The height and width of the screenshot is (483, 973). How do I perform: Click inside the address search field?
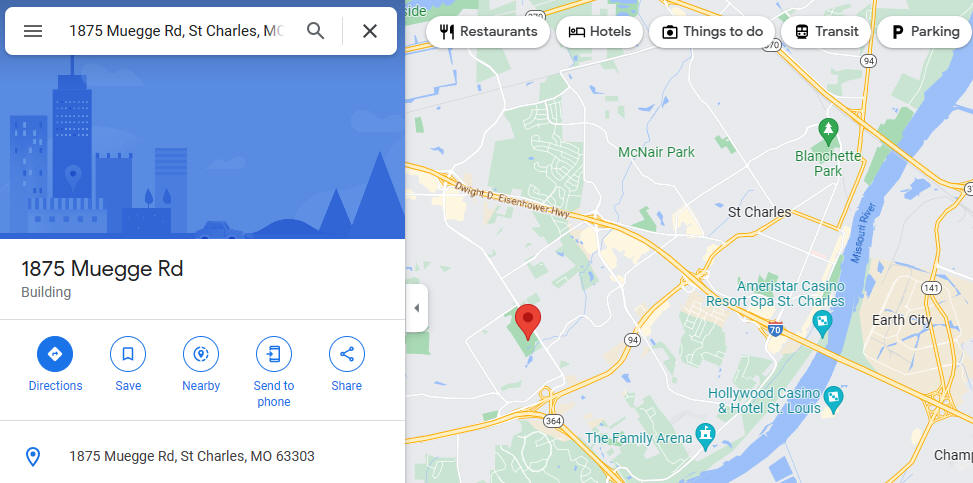[x=177, y=31]
